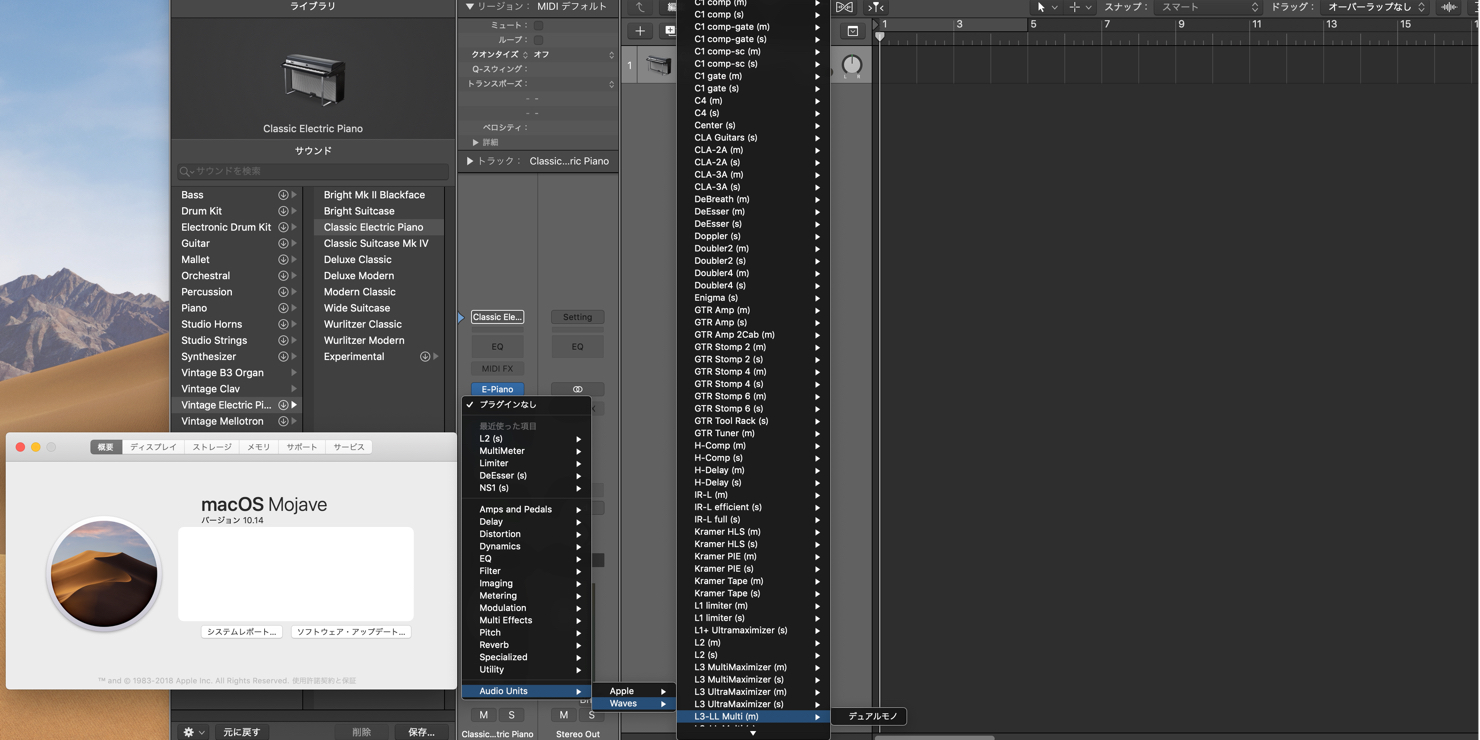The height and width of the screenshot is (740, 1480).
Task: Click the sound search input field
Action: tap(313, 171)
